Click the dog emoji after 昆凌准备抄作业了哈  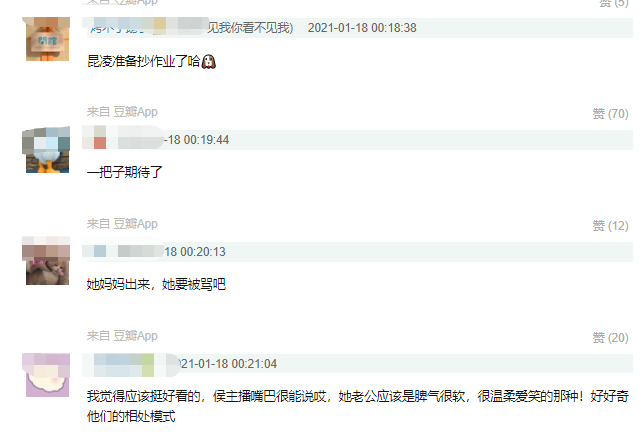209,62
